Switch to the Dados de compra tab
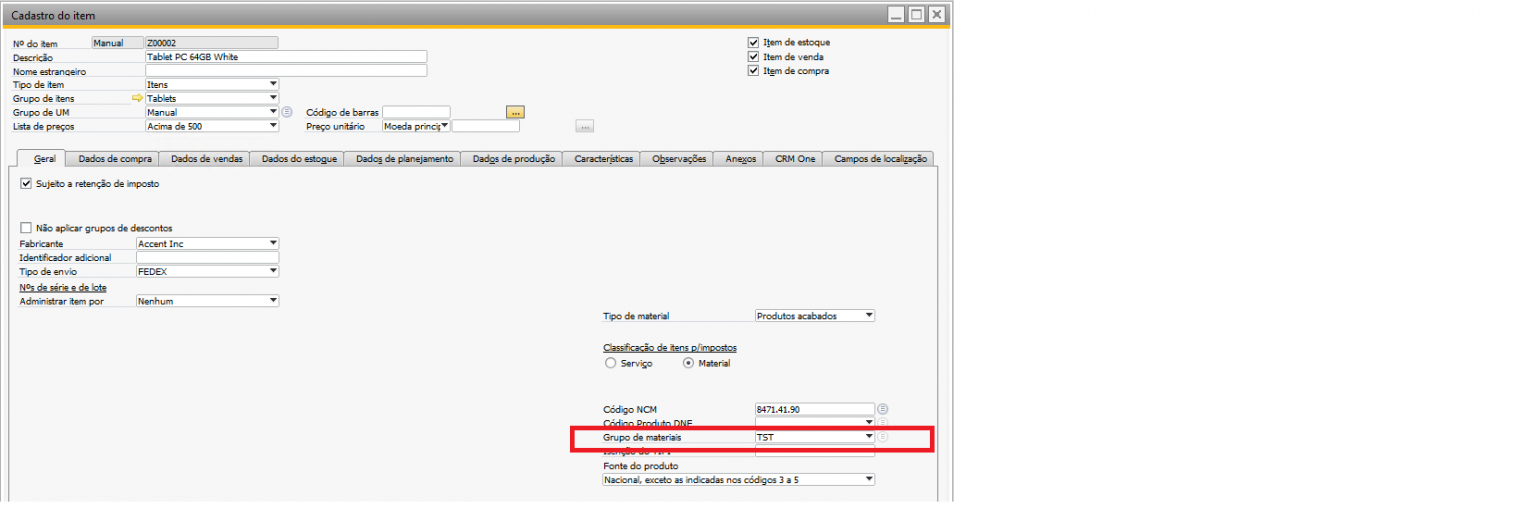The width and height of the screenshot is (1536, 509). click(114, 158)
